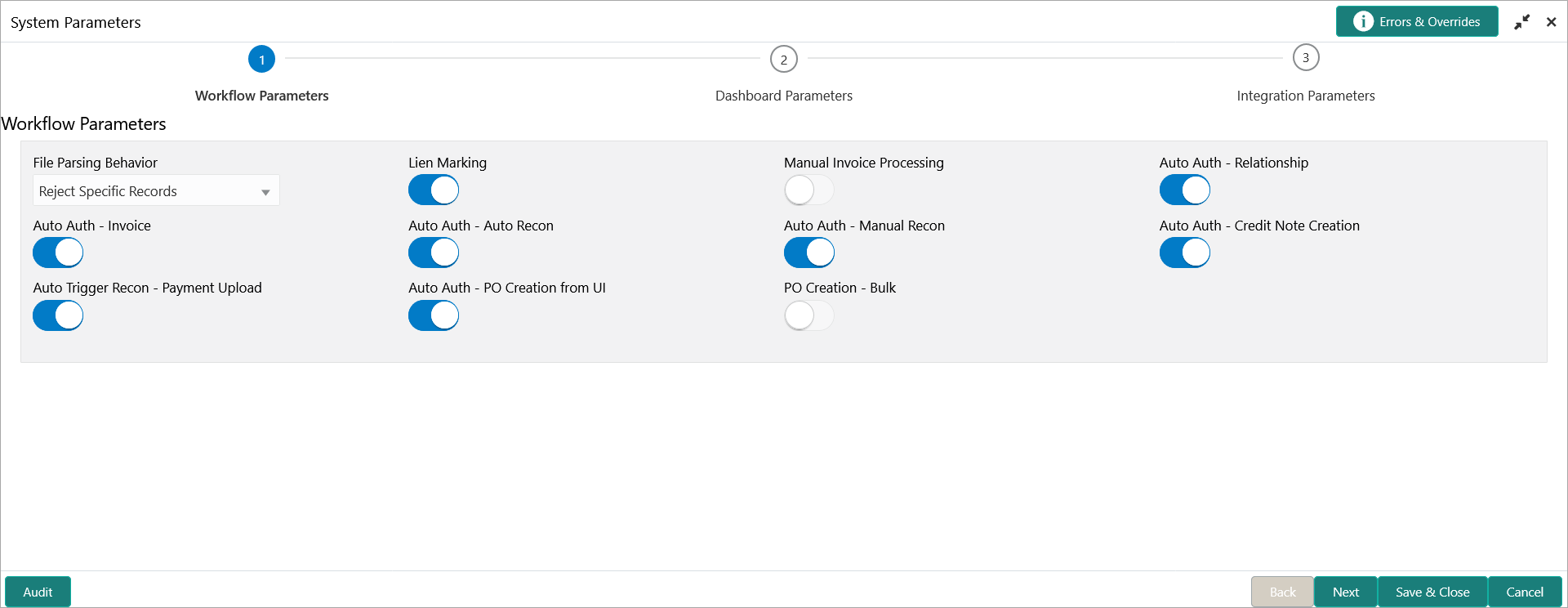Click the File Parsing Behavior dropdown arrow
Image resolution: width=1568 pixels, height=608 pixels.
tap(265, 192)
